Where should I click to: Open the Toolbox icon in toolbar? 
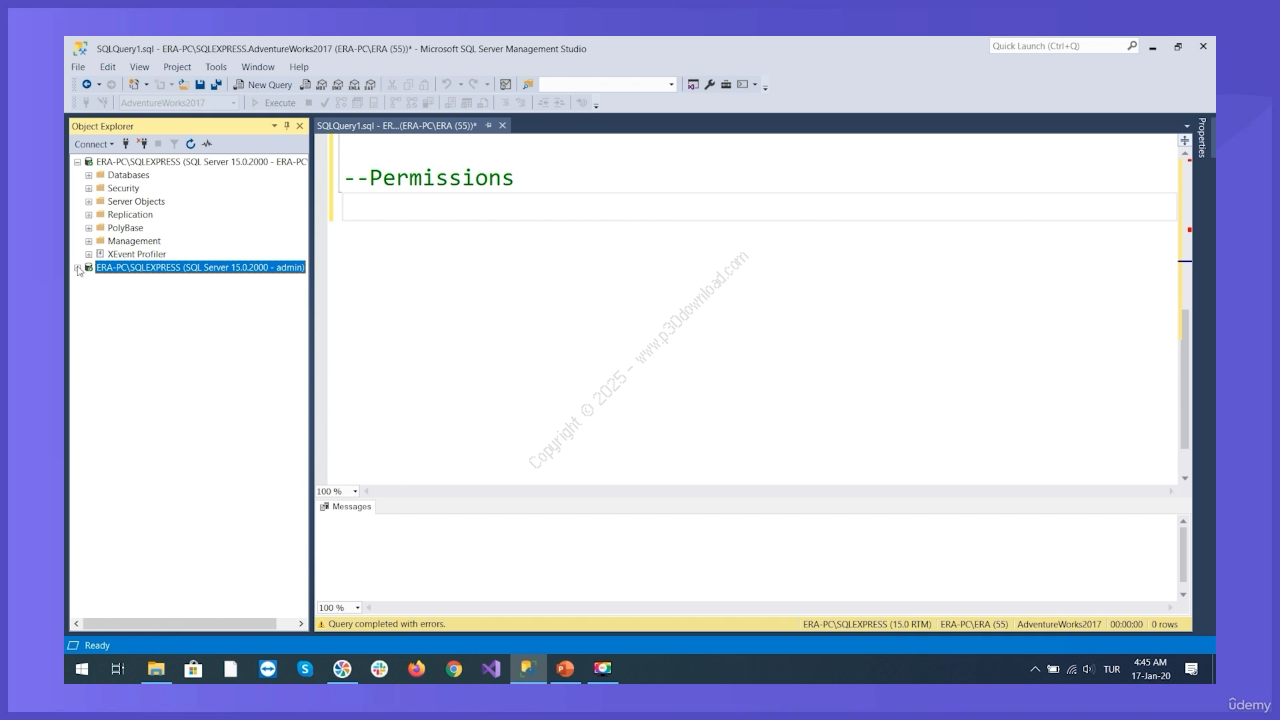(726, 85)
